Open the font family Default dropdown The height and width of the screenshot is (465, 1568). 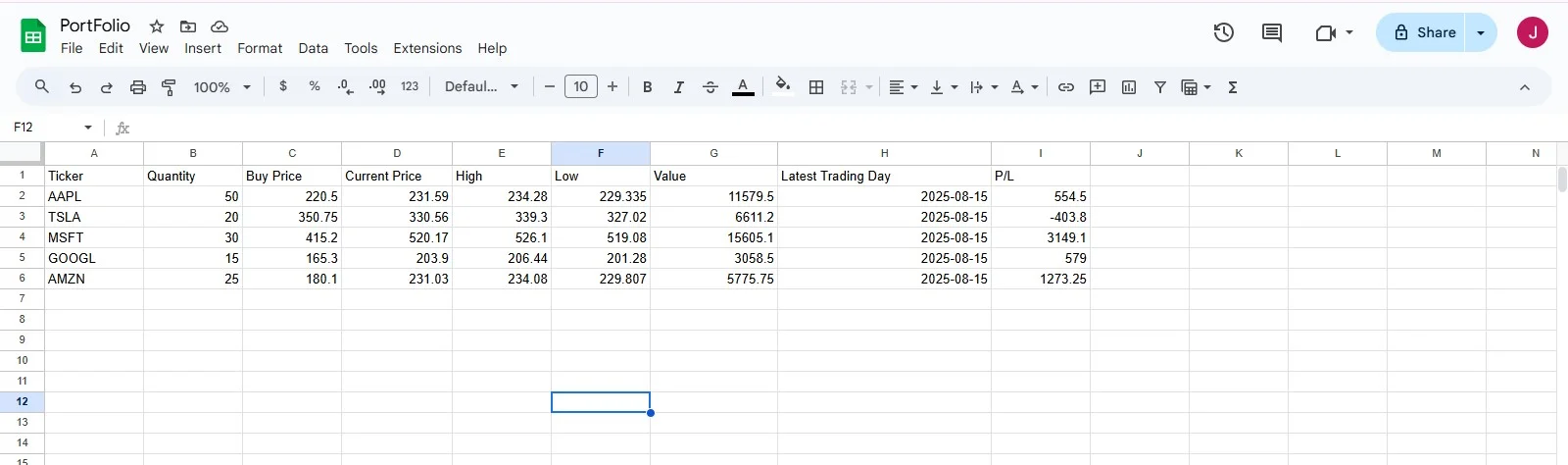[x=481, y=86]
